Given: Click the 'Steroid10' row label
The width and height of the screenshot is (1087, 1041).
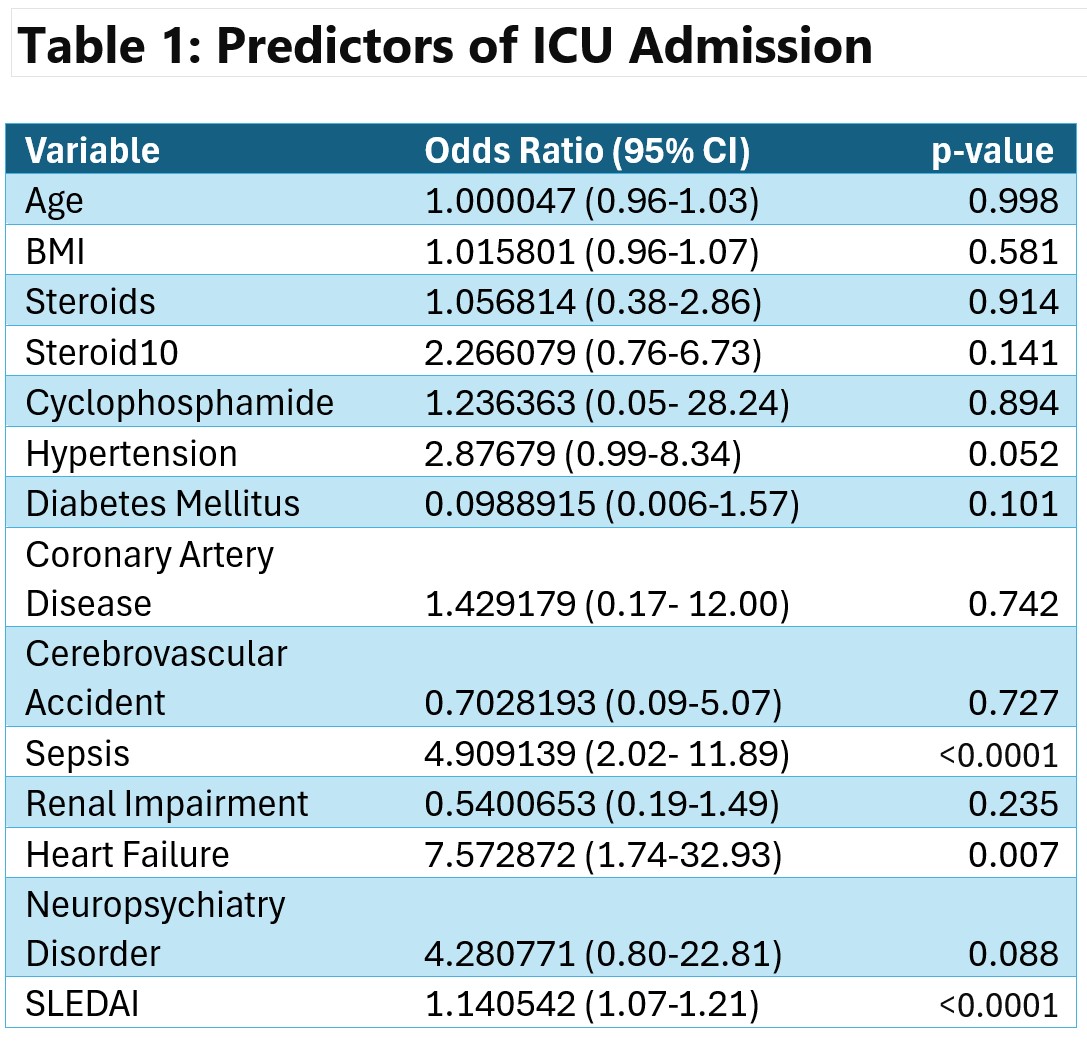Looking at the screenshot, I should [x=96, y=352].
